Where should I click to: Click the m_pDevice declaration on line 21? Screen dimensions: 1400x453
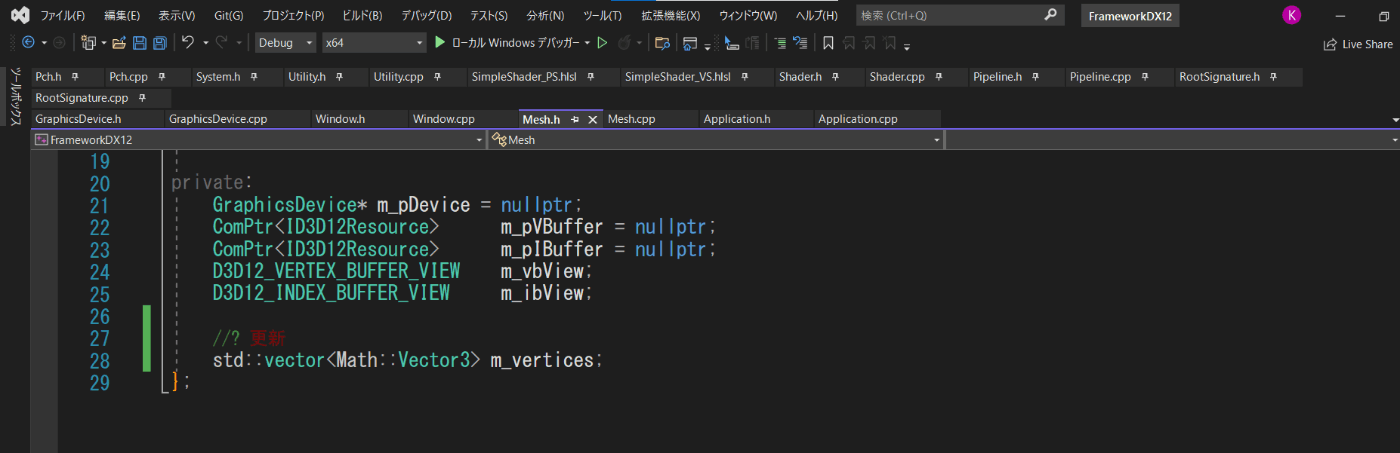click(397, 206)
